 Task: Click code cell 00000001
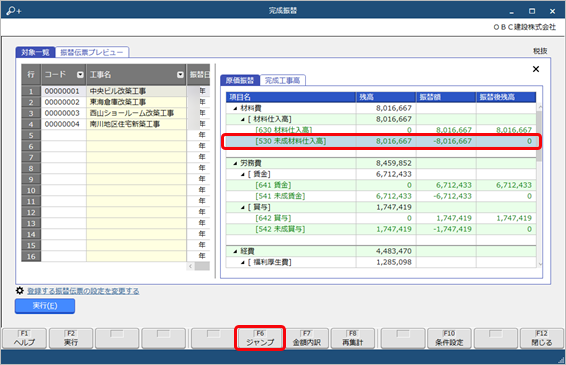[x=64, y=91]
